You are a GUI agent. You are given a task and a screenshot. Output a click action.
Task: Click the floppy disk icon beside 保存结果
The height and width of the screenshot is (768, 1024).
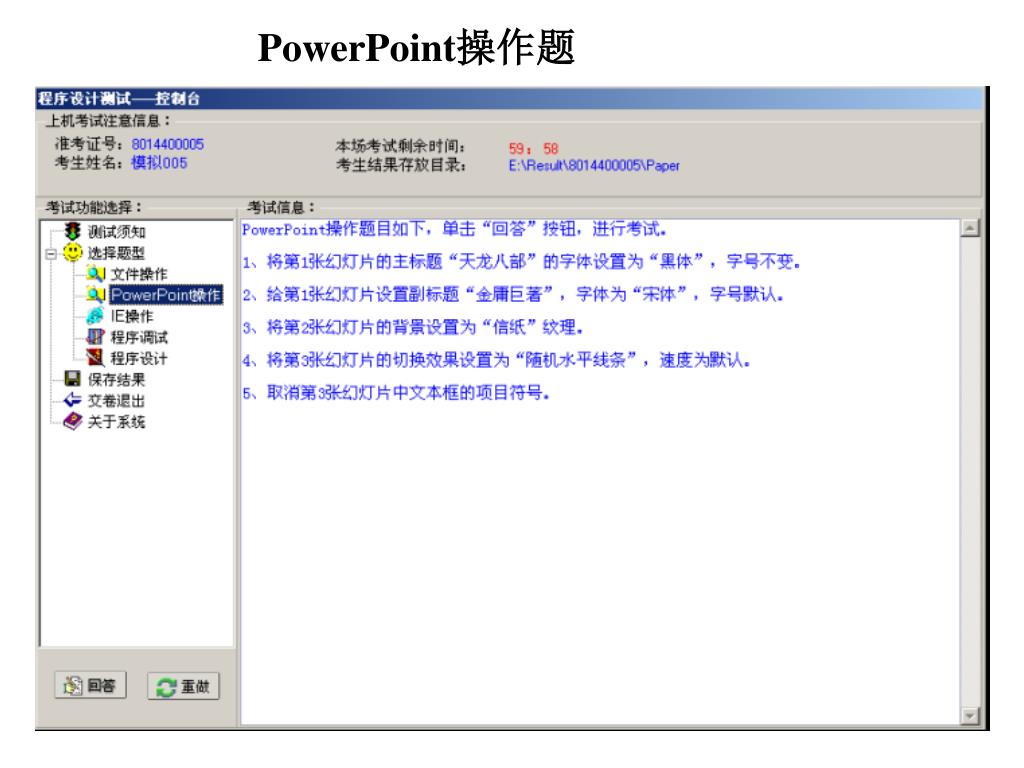(x=72, y=379)
